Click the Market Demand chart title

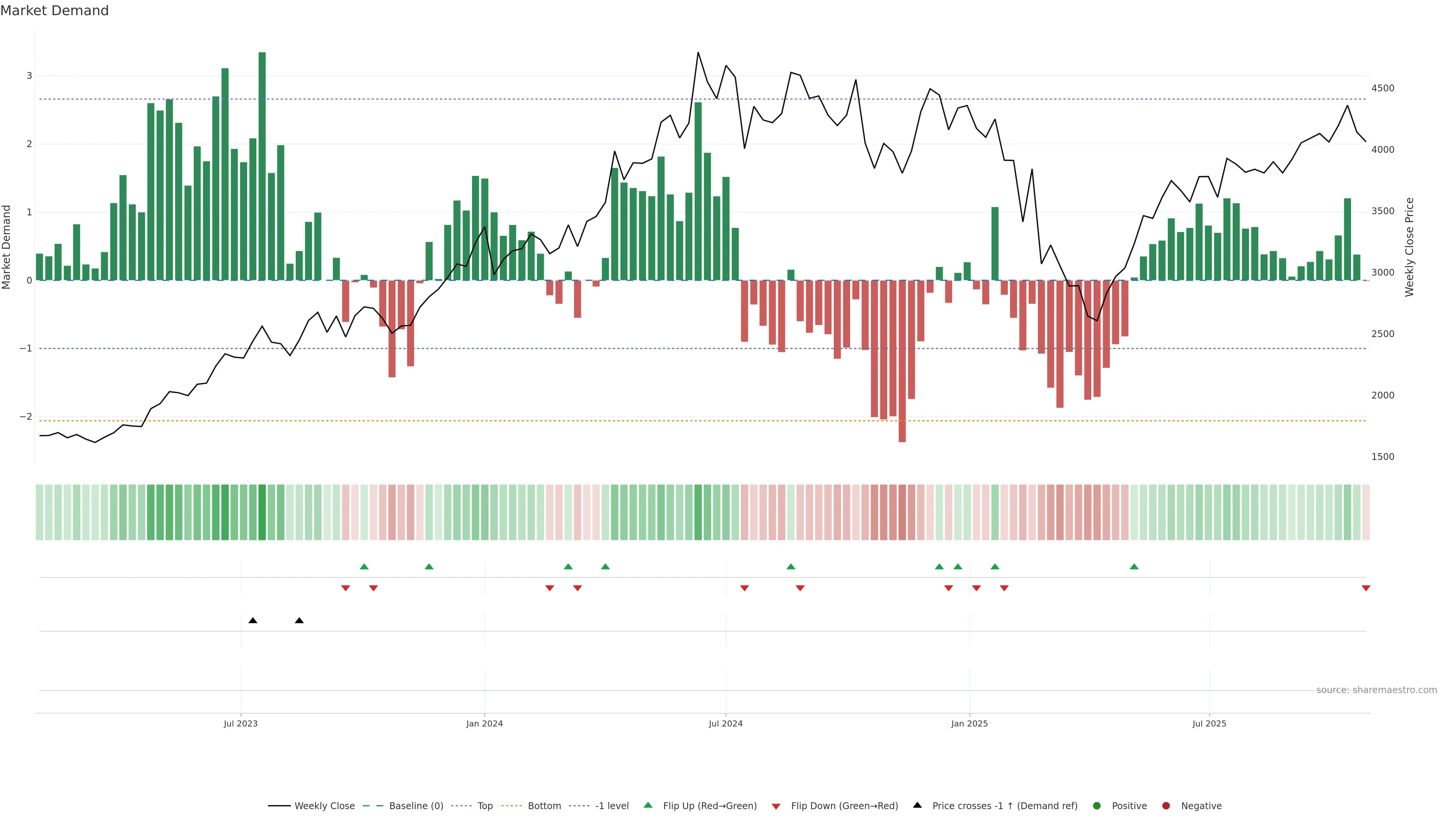[x=54, y=11]
